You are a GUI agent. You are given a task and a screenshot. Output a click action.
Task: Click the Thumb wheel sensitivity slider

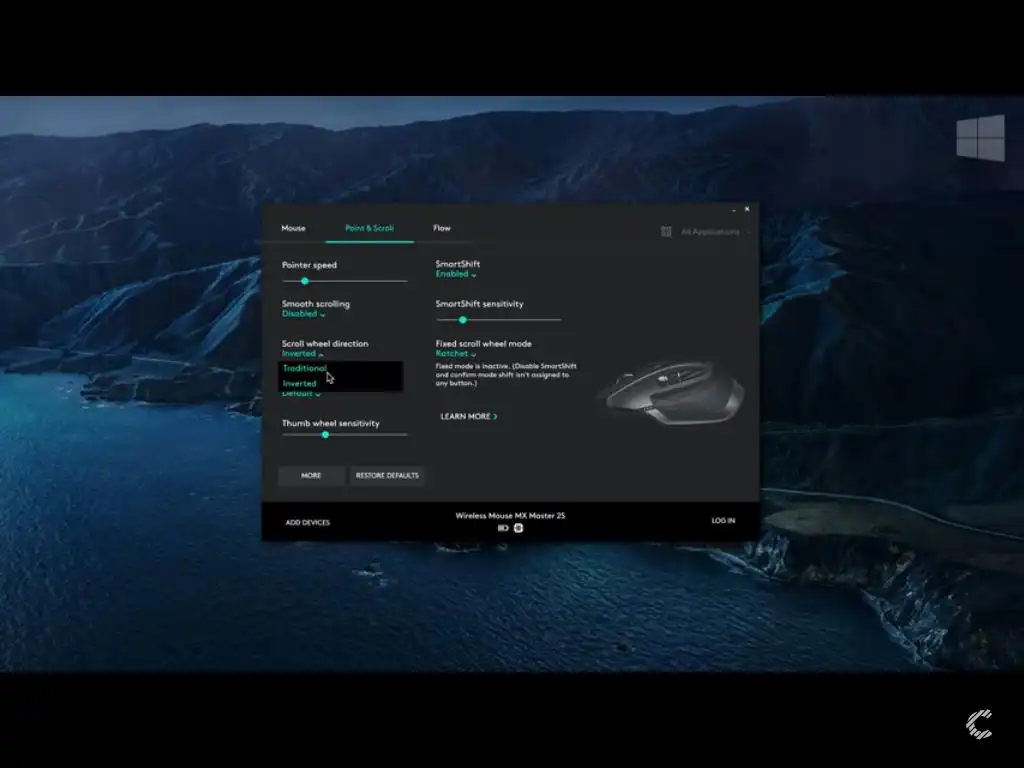coord(345,434)
